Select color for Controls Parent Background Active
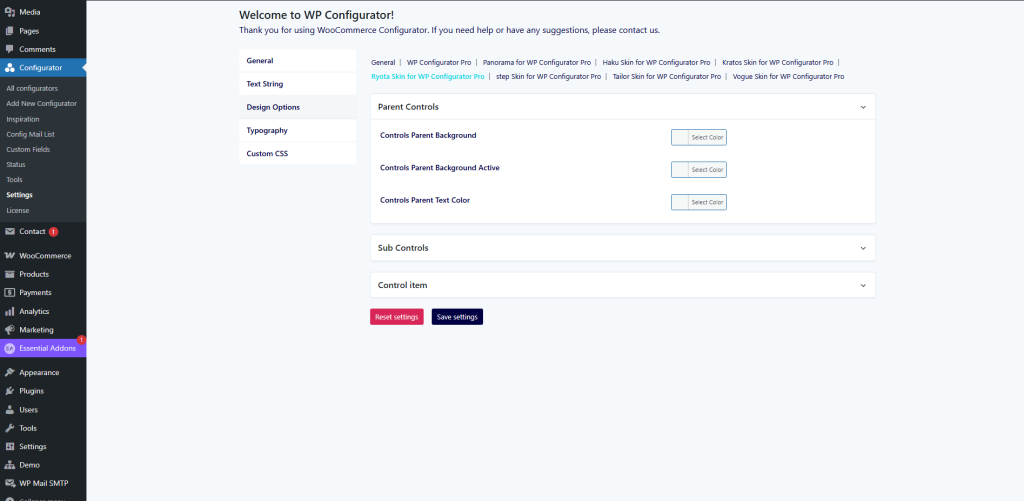The image size is (1024, 501). 699,170
